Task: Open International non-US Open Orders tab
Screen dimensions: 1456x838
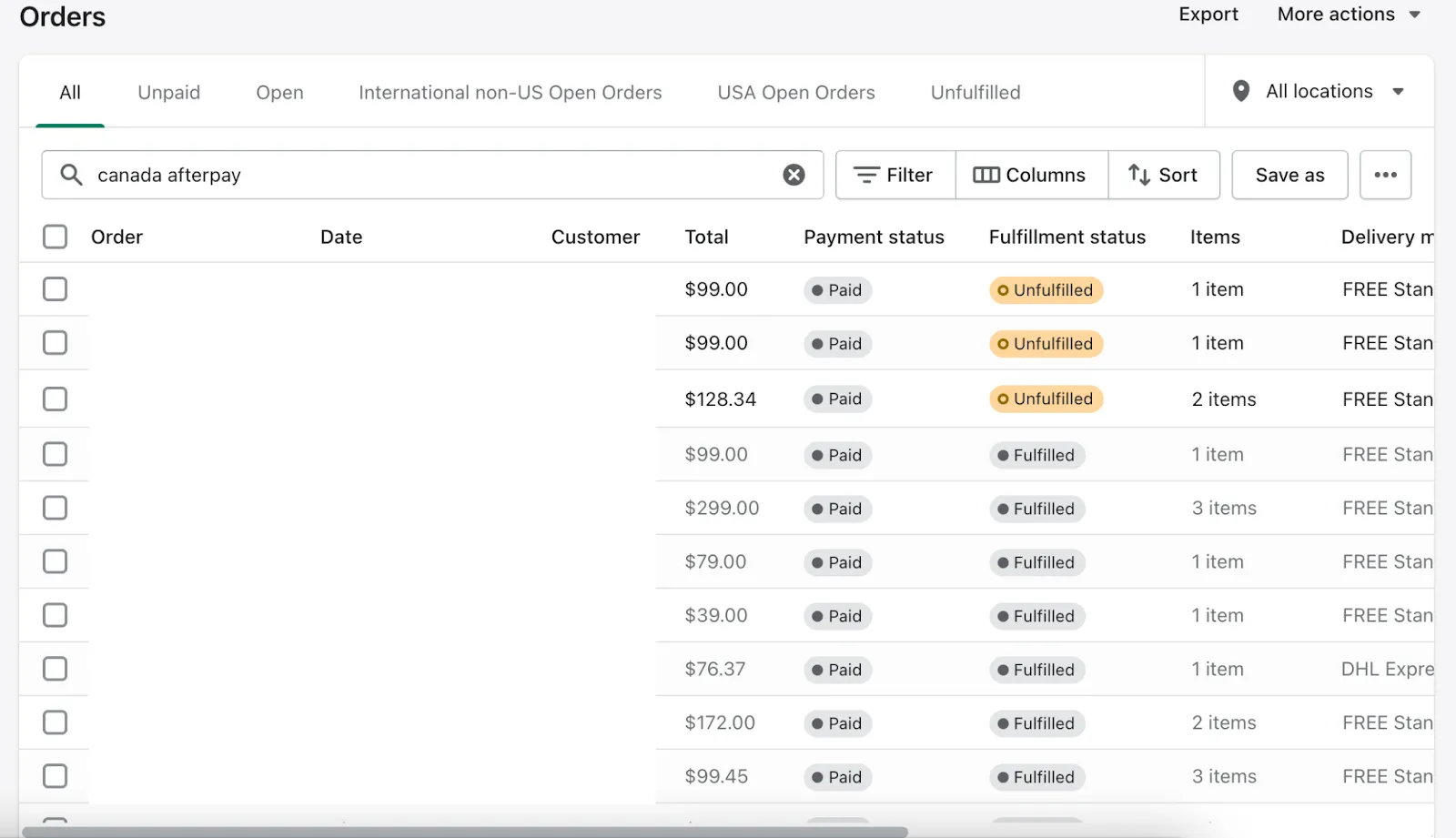Action: pos(511,92)
